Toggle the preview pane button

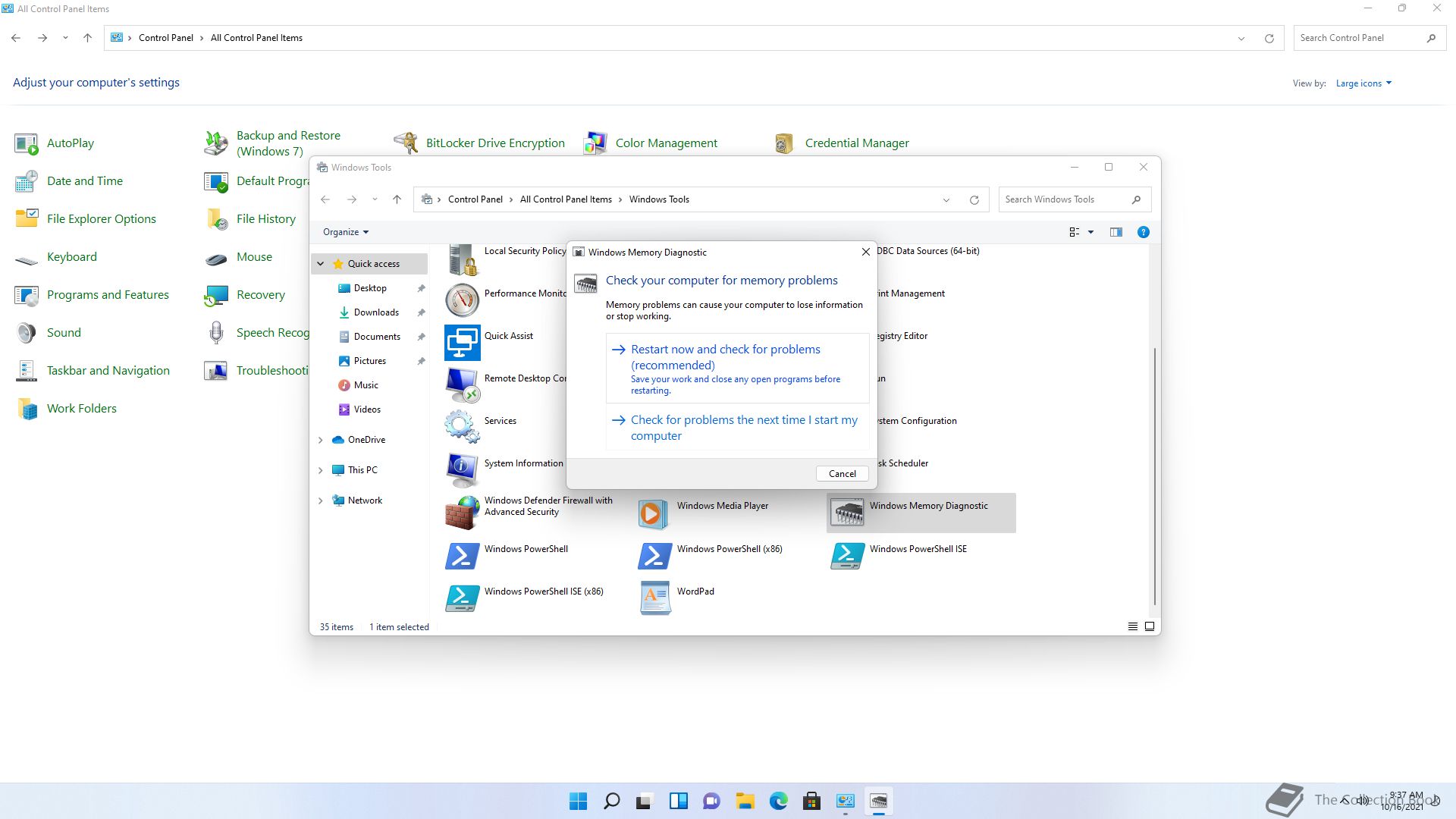pos(1116,232)
